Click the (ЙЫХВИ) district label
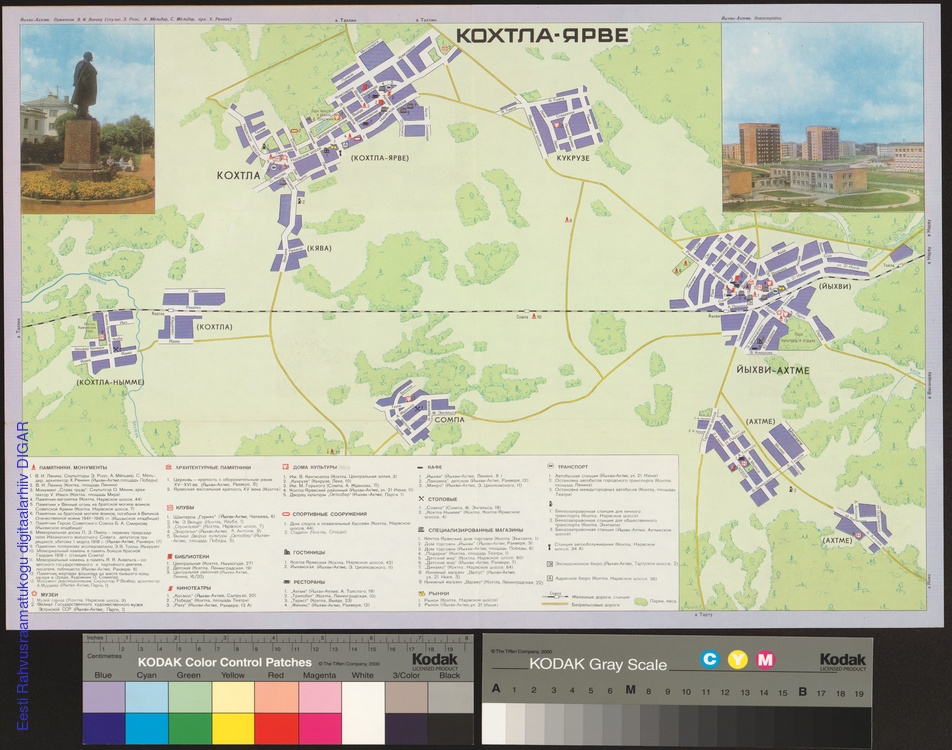This screenshot has height=750, width=952. click(x=835, y=286)
